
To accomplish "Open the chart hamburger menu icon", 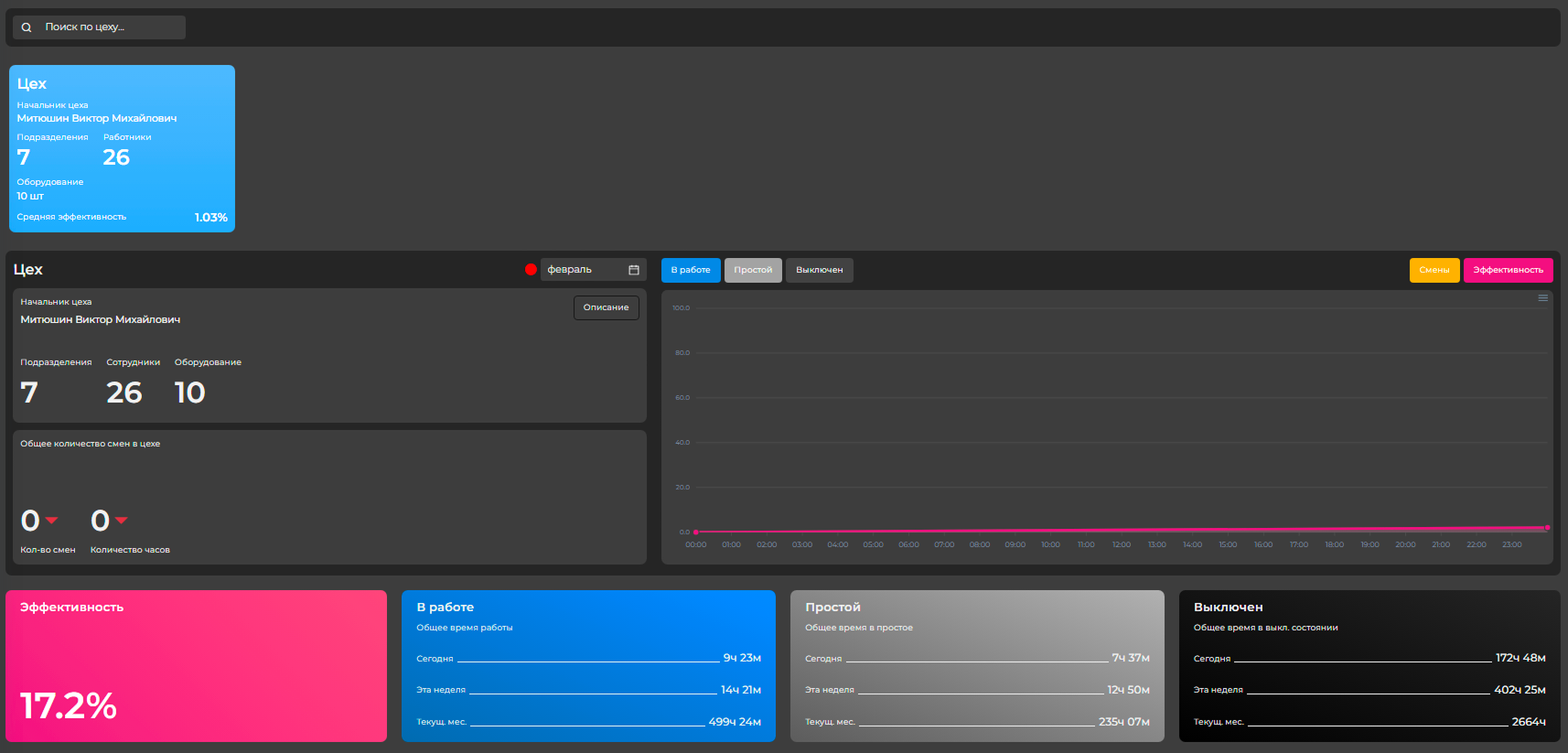I will click(x=1542, y=298).
